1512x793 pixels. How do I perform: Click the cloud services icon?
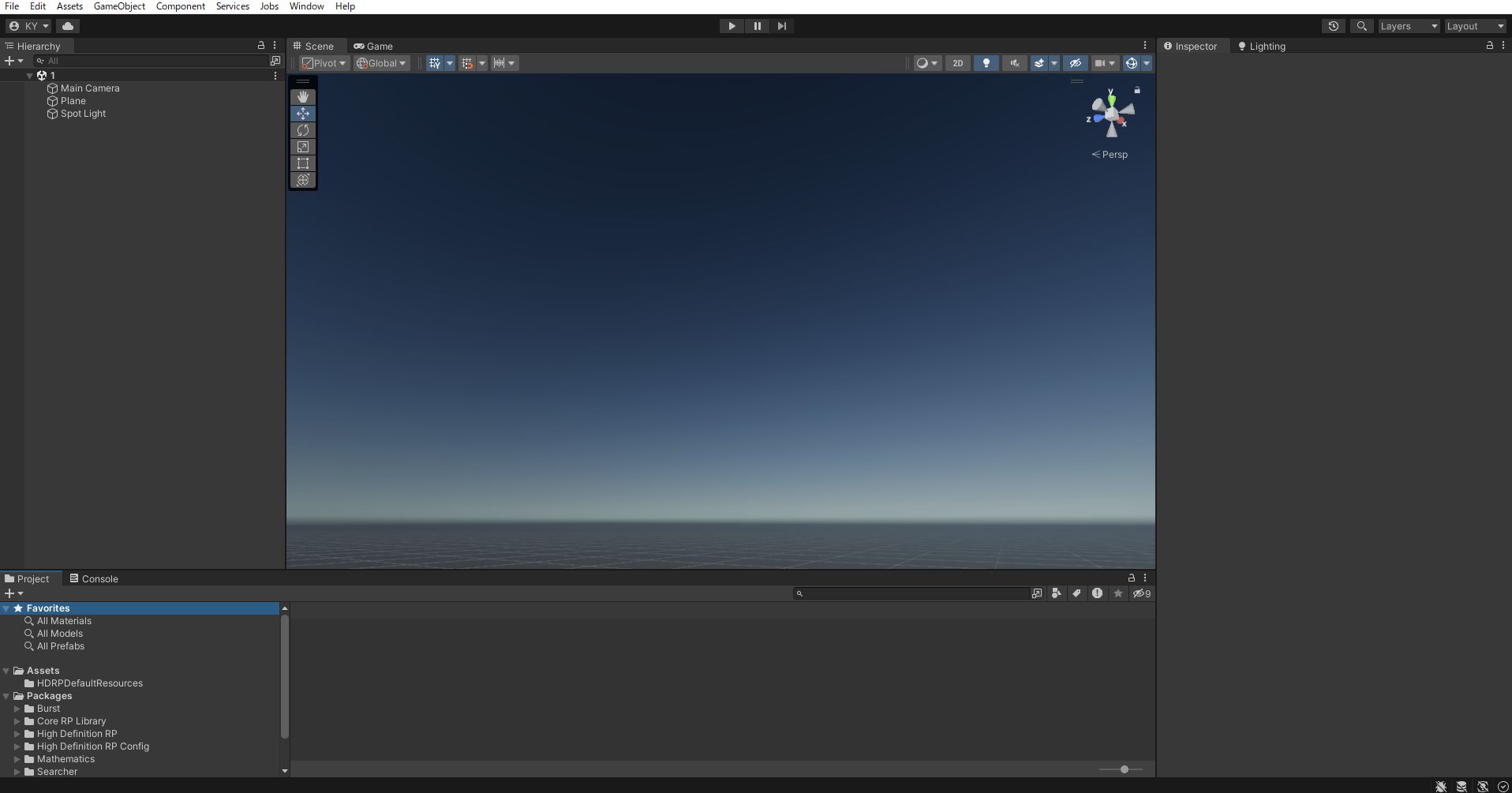tap(68, 26)
